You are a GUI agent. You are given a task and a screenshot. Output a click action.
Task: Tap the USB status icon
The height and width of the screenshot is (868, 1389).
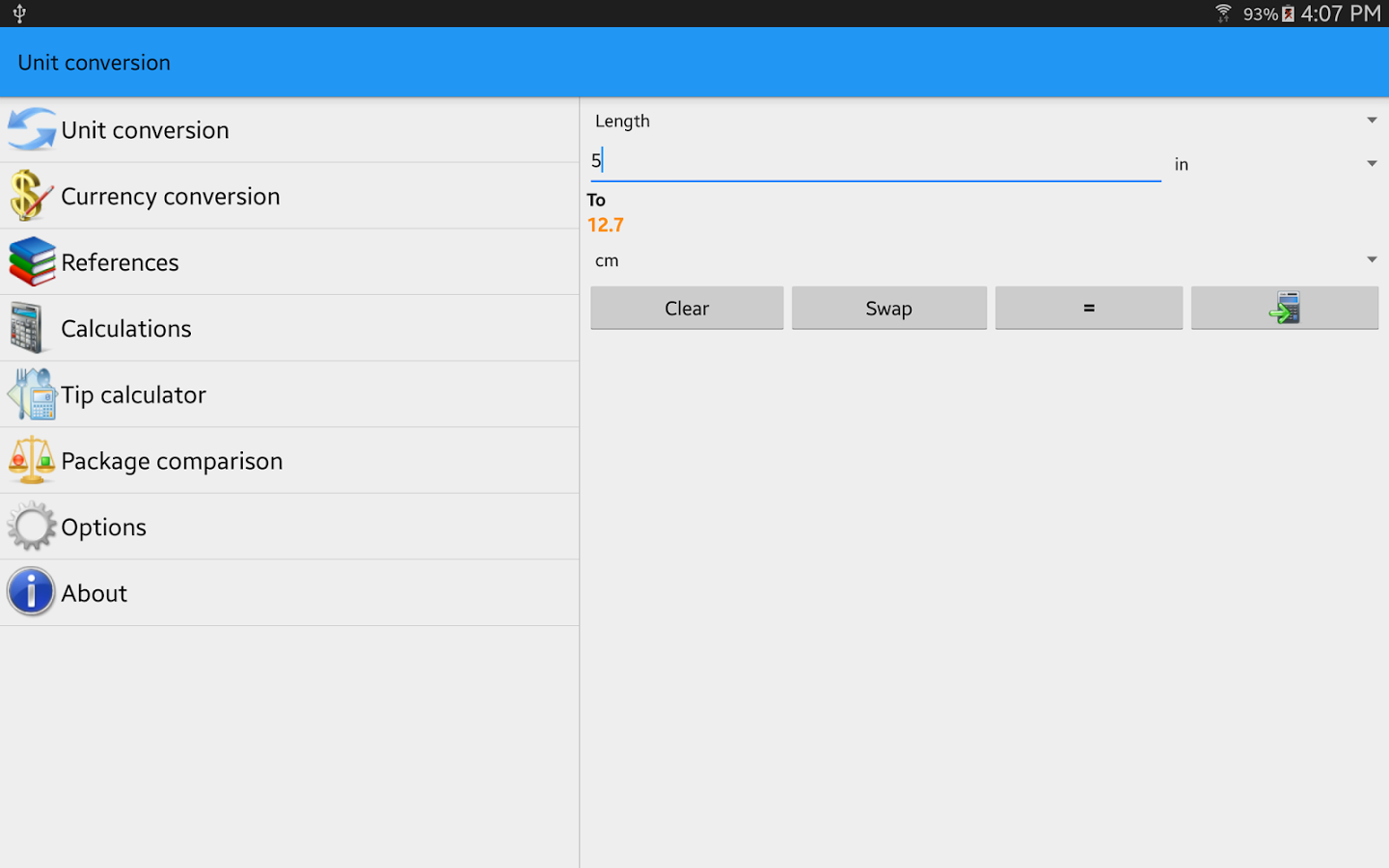pos(19,14)
